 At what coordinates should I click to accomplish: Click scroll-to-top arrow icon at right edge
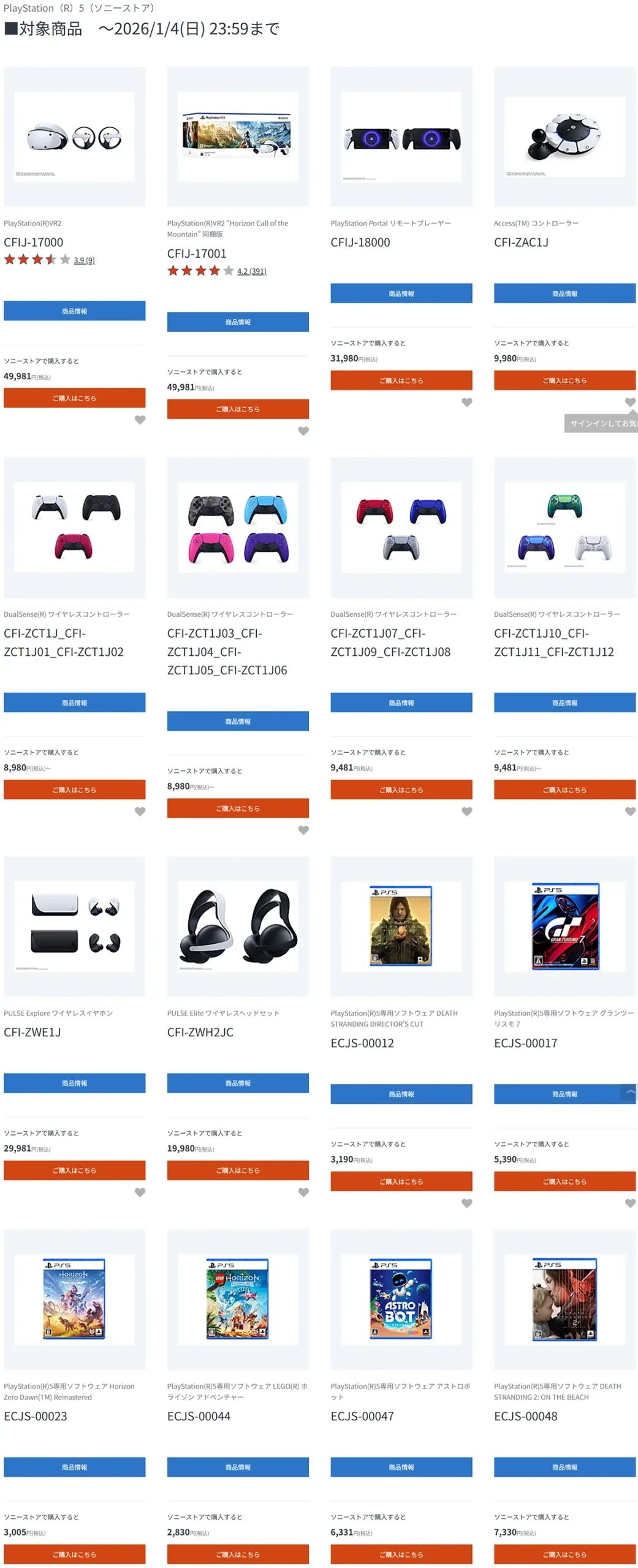[x=629, y=1092]
